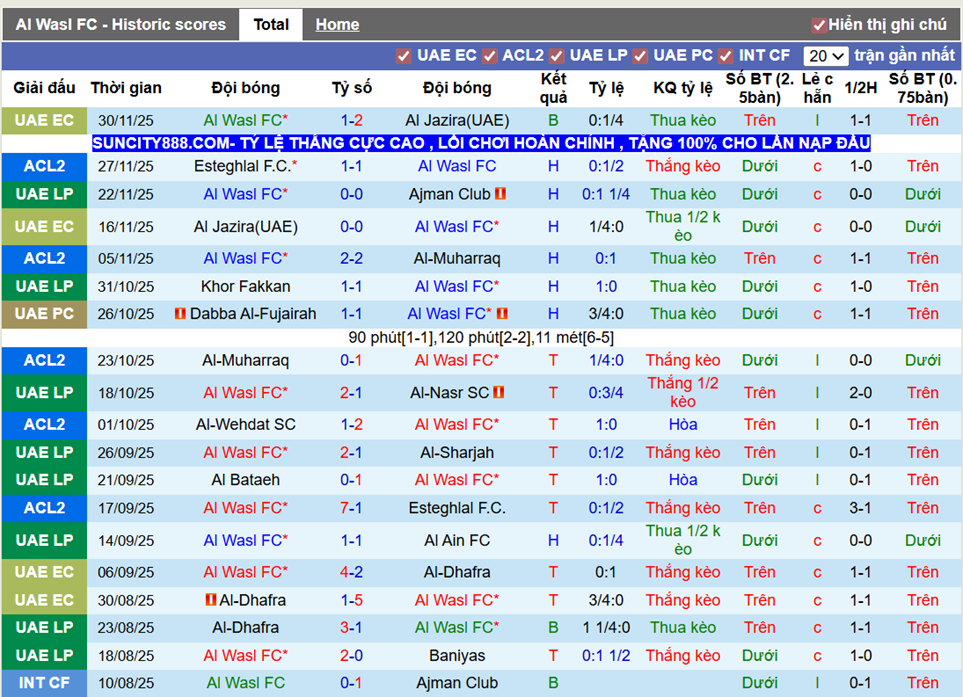This screenshot has height=697, width=963.
Task: Click Thắng 1/2 kèo result for Al-Nasr SC match
Action: 683,392
